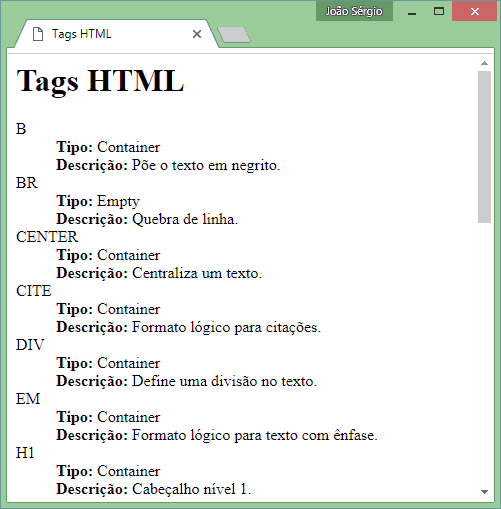Click scrollbar down arrow
Viewport: 501px width, 509px height.
[x=484, y=491]
